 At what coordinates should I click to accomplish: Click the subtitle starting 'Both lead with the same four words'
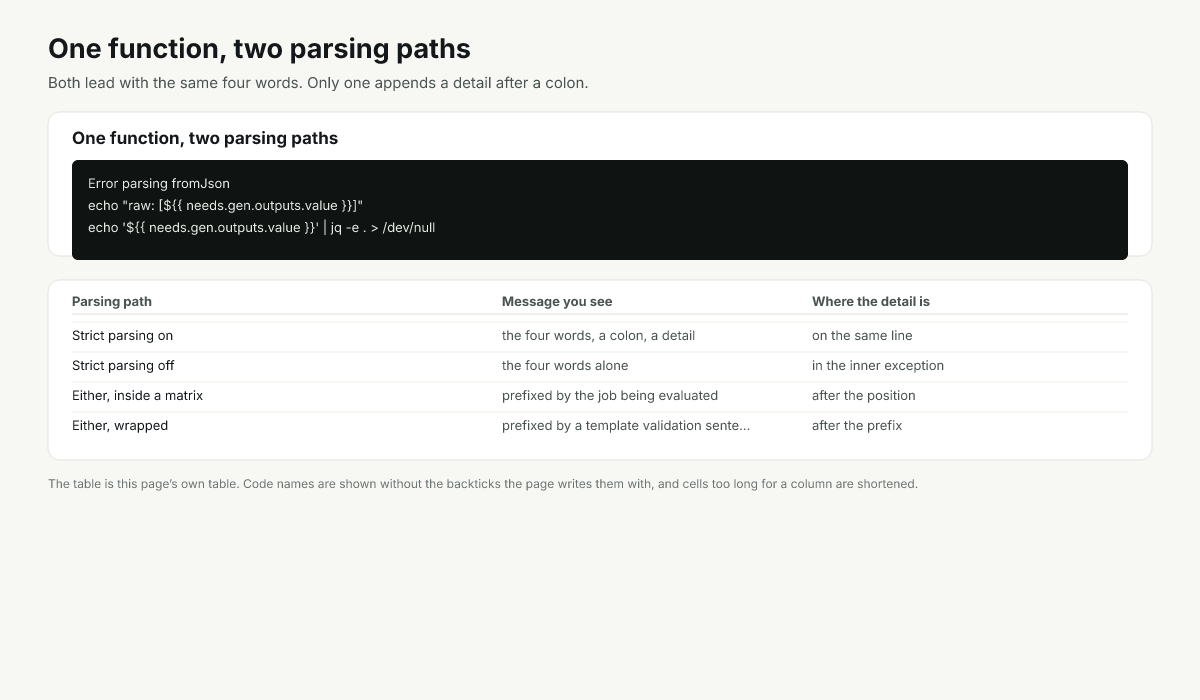318,83
